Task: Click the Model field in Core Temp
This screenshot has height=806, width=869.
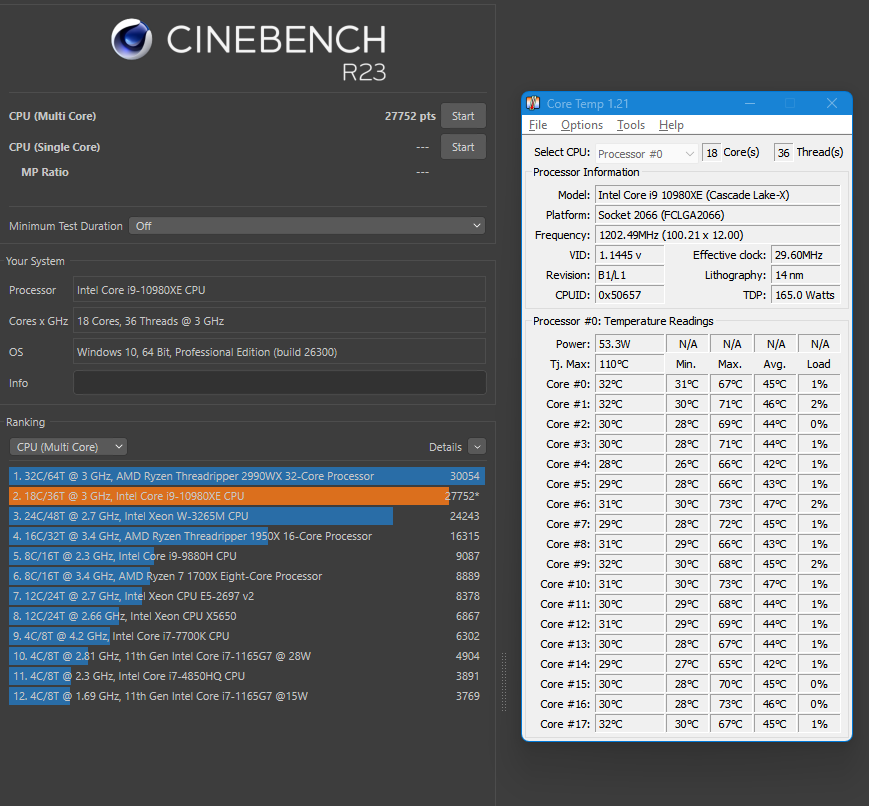Action: (x=718, y=195)
